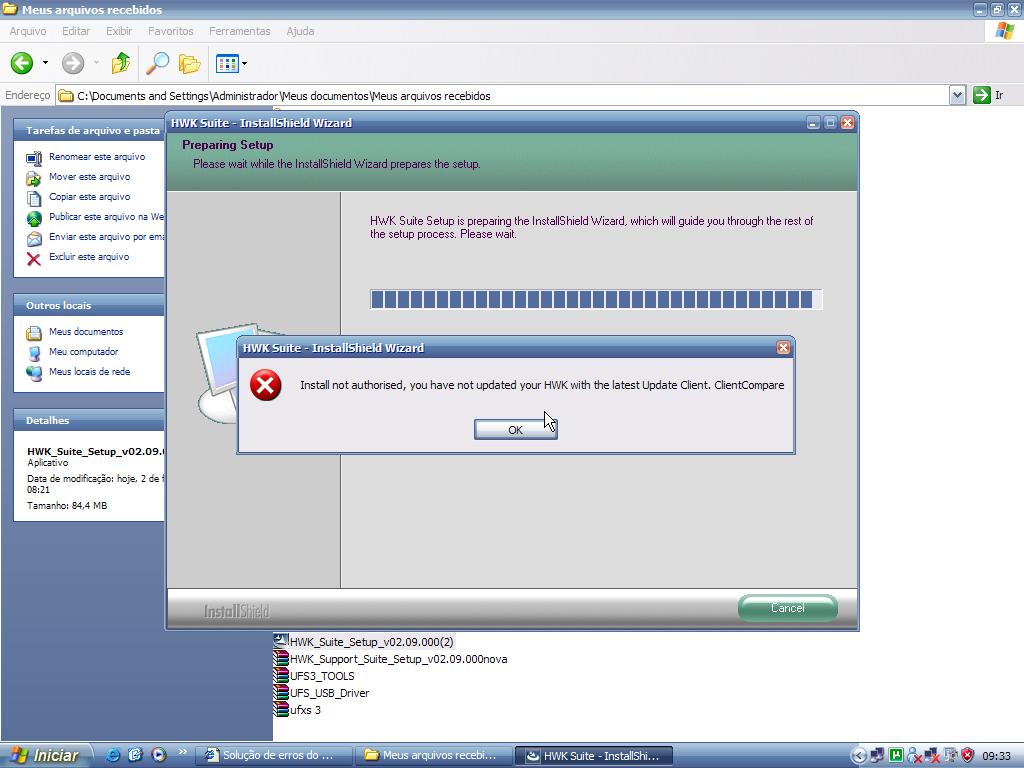Image resolution: width=1024 pixels, height=768 pixels.
Task: Click the UFS_USB_Driver archive icon
Action: coord(281,693)
